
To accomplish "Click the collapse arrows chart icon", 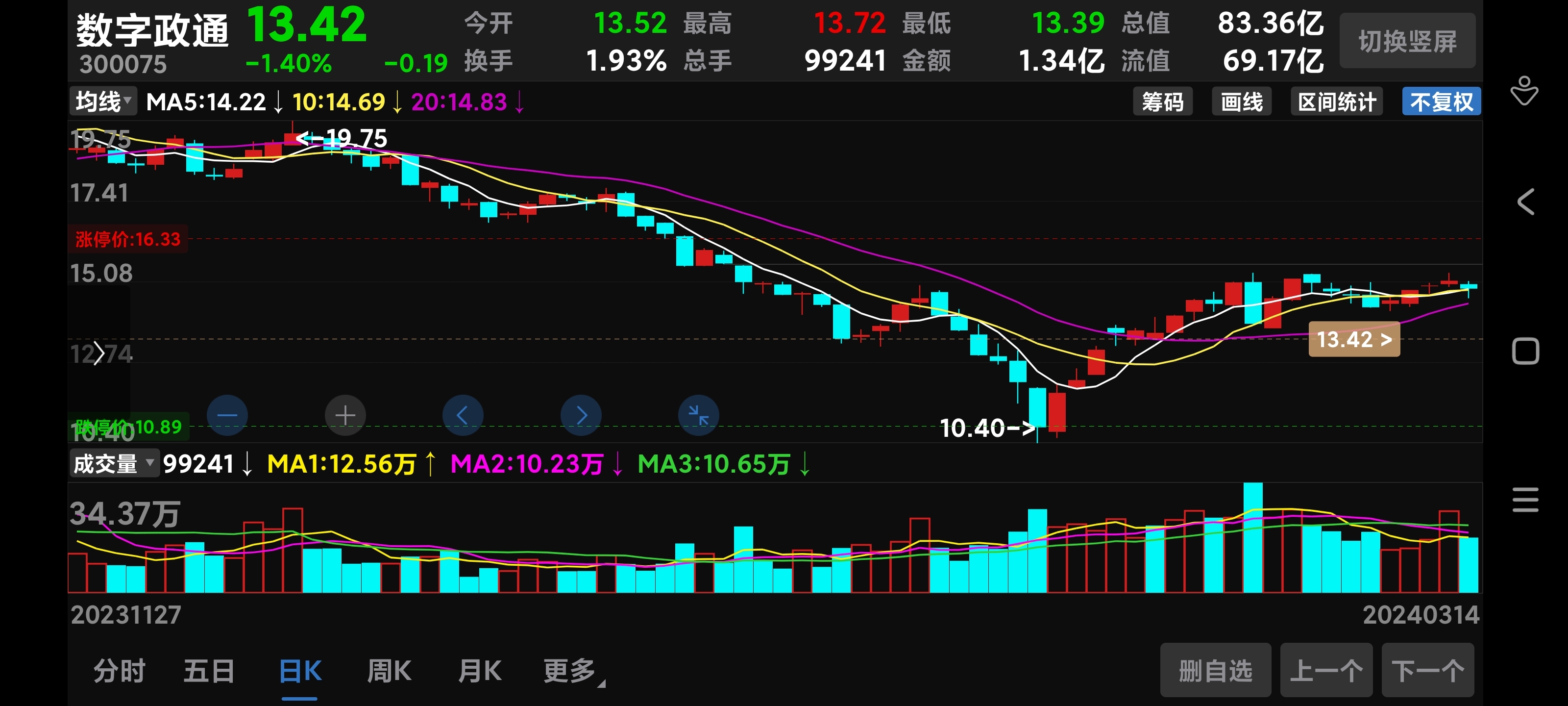I will [698, 415].
